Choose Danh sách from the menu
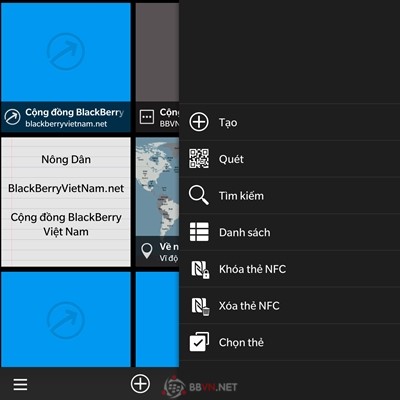The height and width of the screenshot is (400, 400). pyautogui.click(x=290, y=232)
